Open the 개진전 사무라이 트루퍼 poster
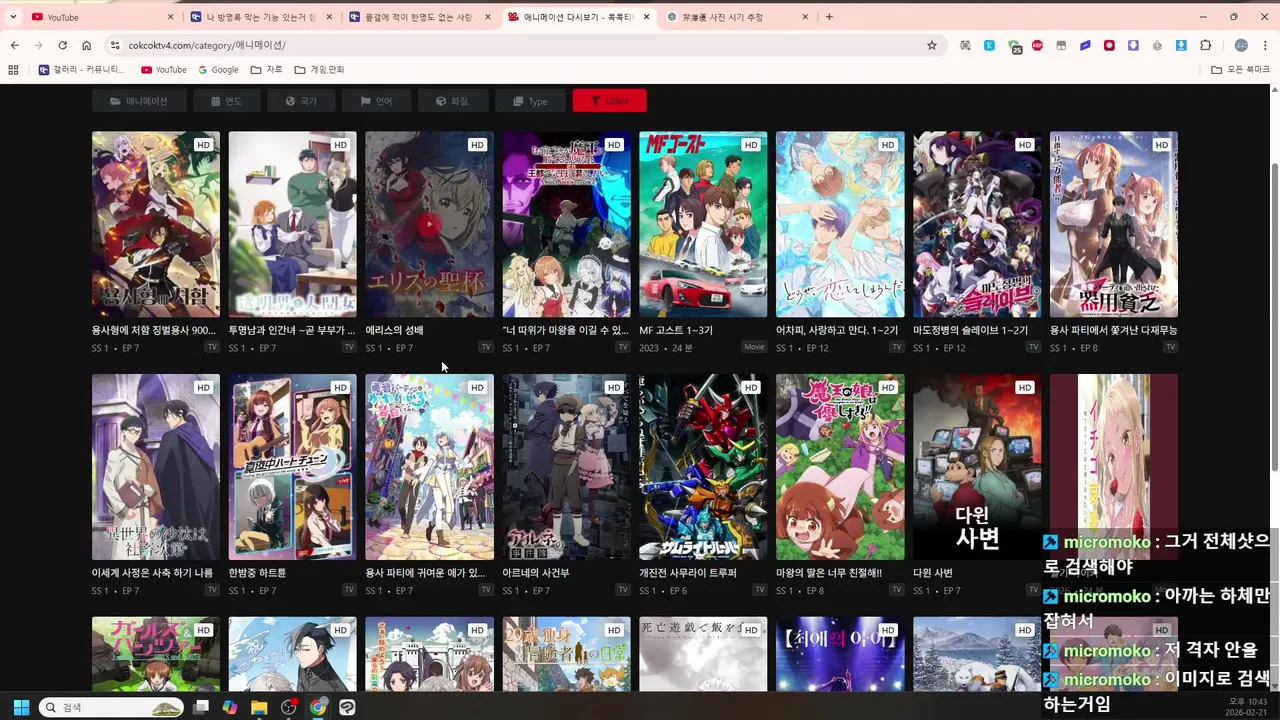This screenshot has height=720, width=1280. tap(703, 467)
